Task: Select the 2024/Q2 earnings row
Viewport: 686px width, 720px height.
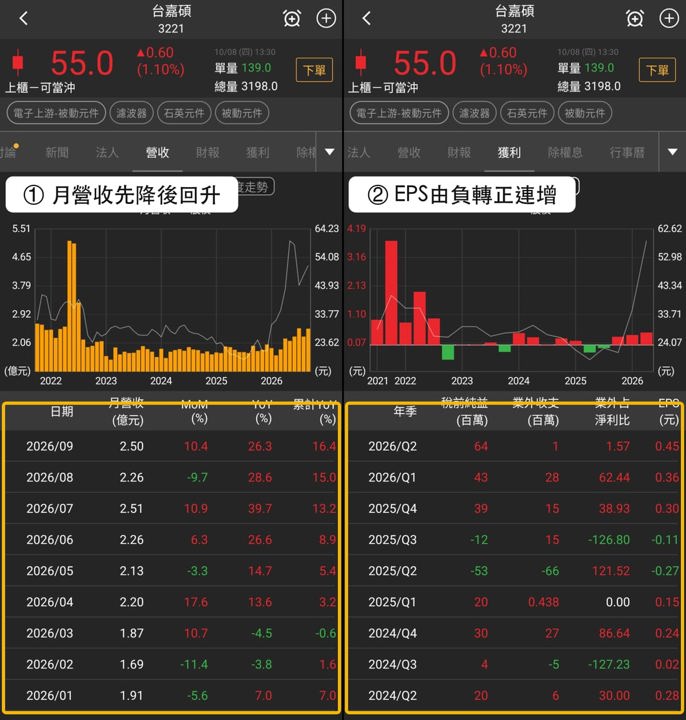Action: 515,696
